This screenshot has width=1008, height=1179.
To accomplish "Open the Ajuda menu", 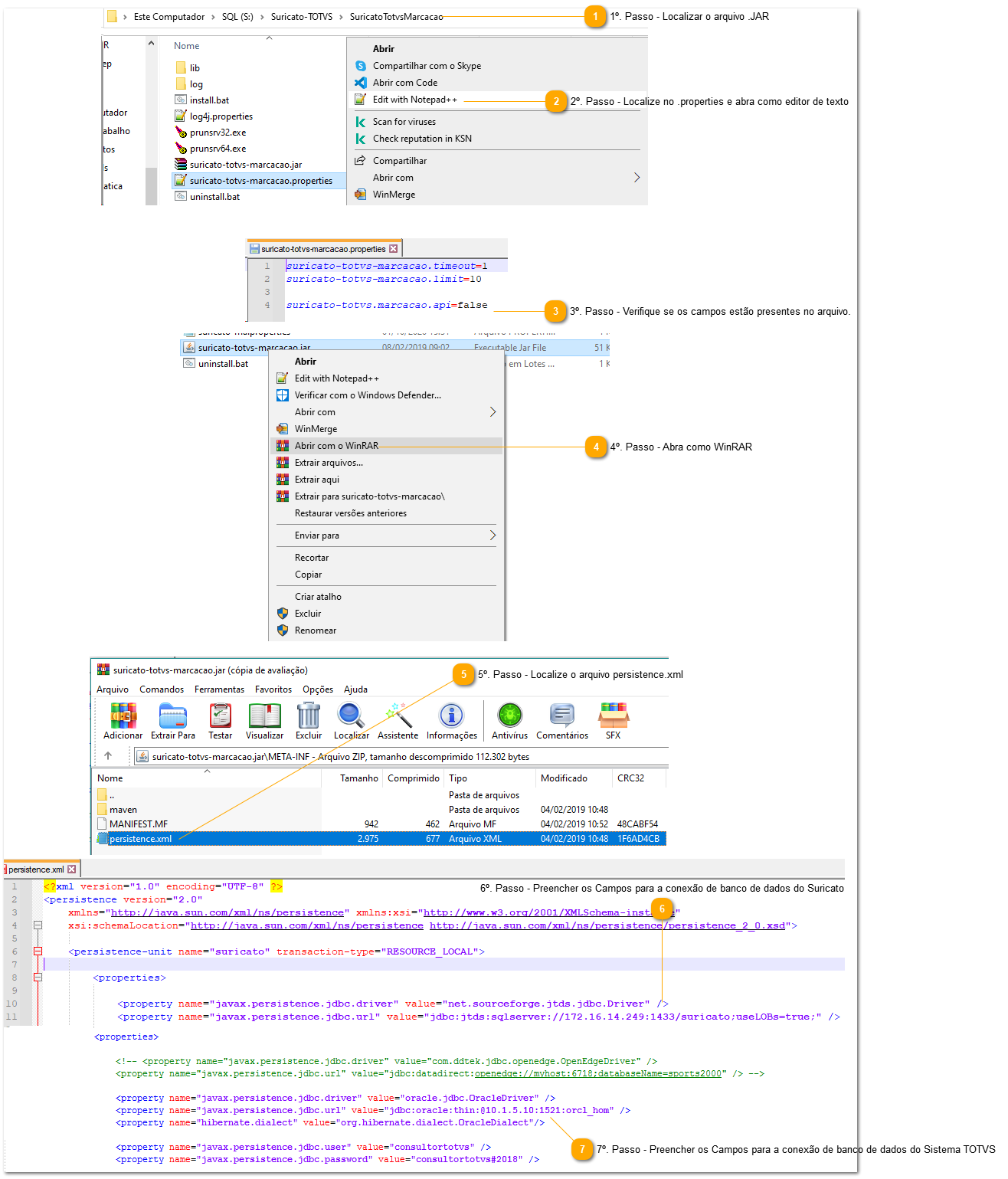I will [355, 689].
